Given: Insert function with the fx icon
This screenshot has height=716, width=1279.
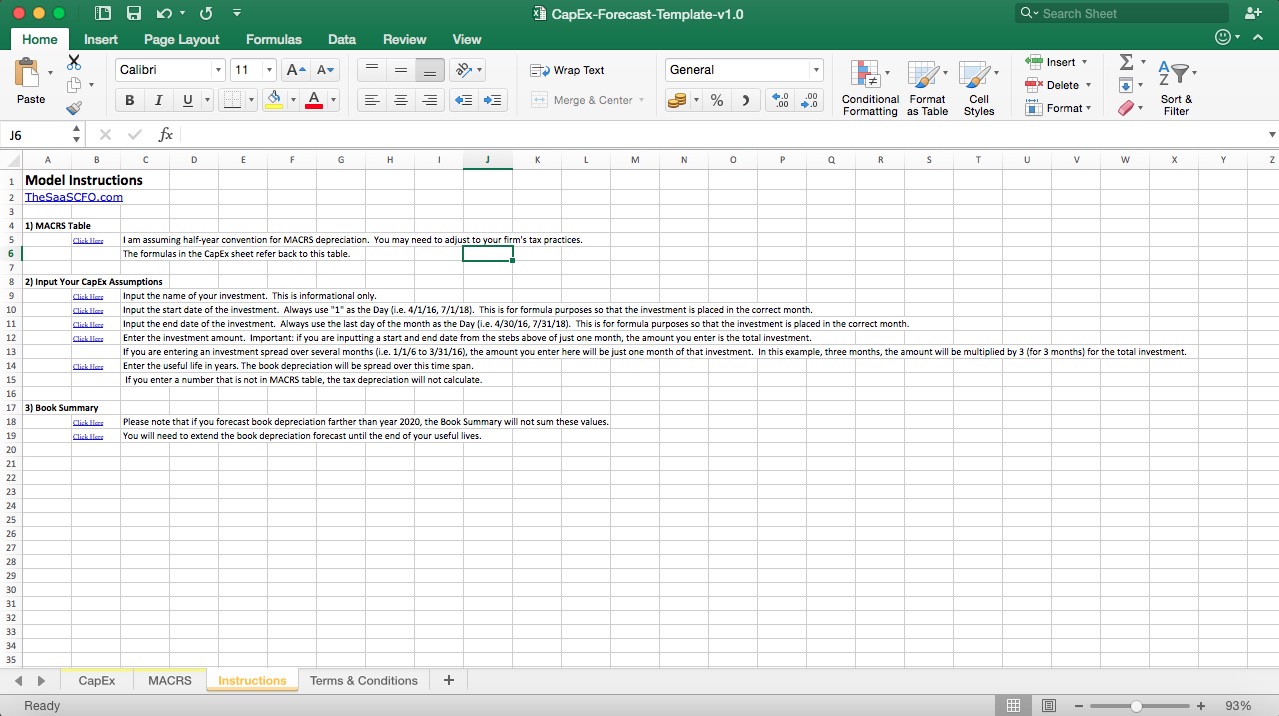Looking at the screenshot, I should (166, 134).
